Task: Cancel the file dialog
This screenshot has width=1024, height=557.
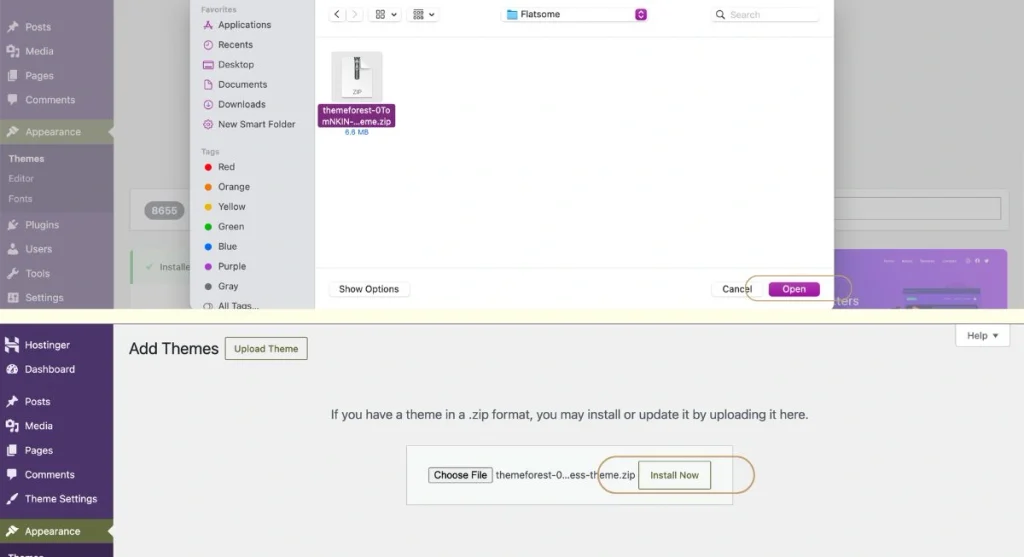Action: pyautogui.click(x=737, y=289)
